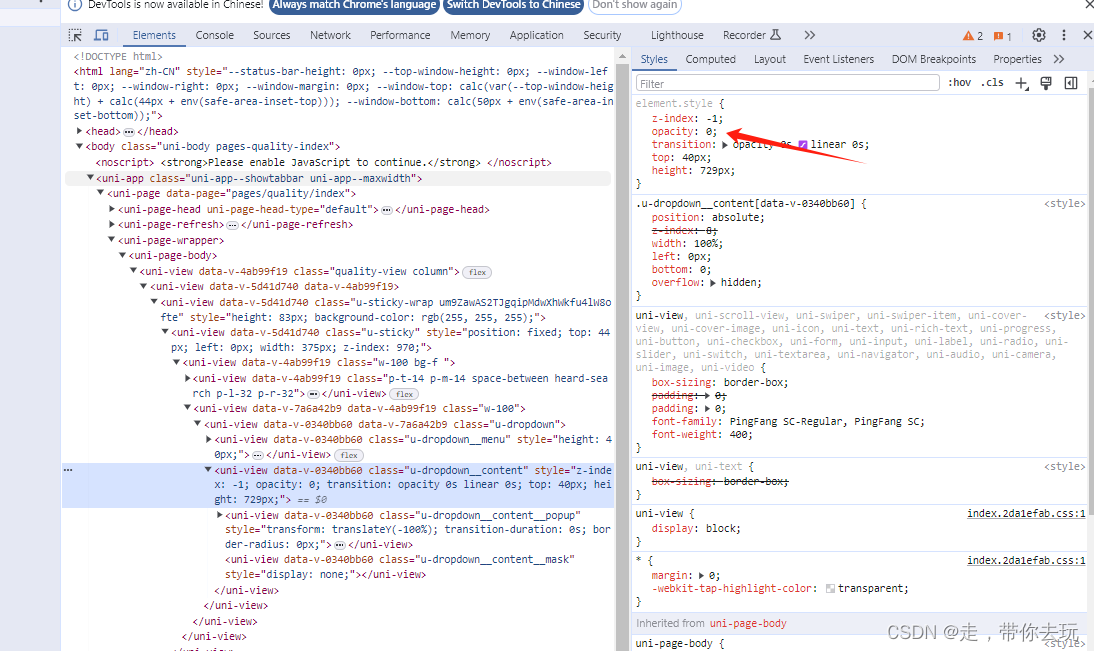This screenshot has width=1094, height=651.
Task: Show more DevTools tabs chevron
Action: [809, 35]
